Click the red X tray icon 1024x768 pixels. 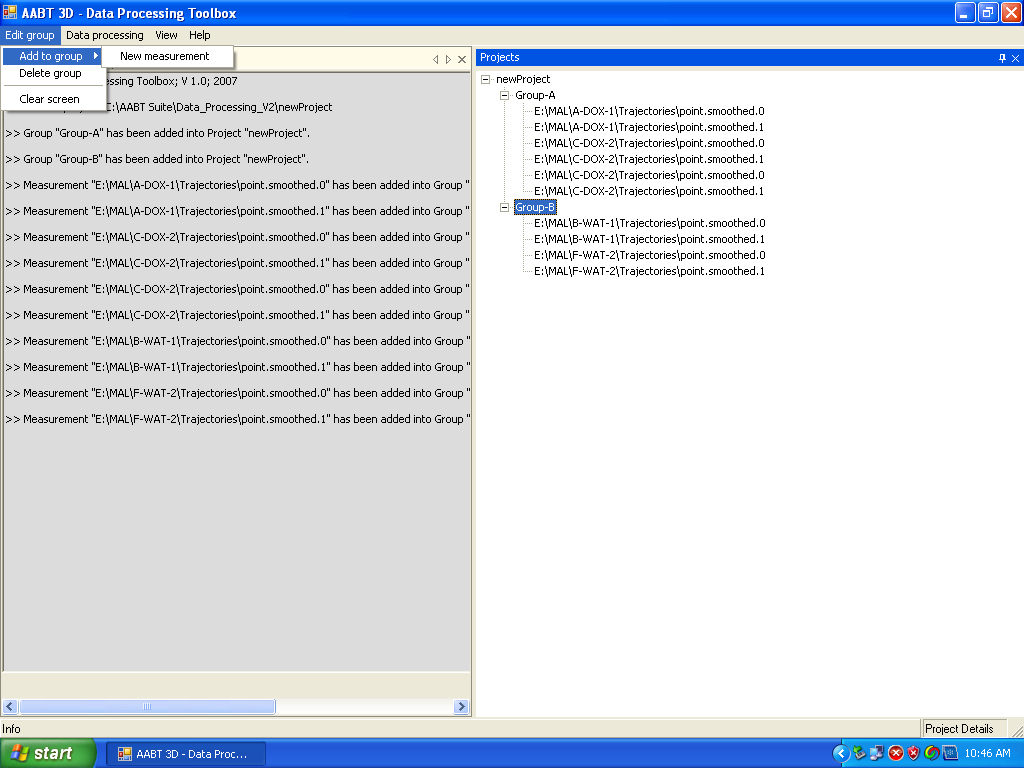pyautogui.click(x=896, y=754)
